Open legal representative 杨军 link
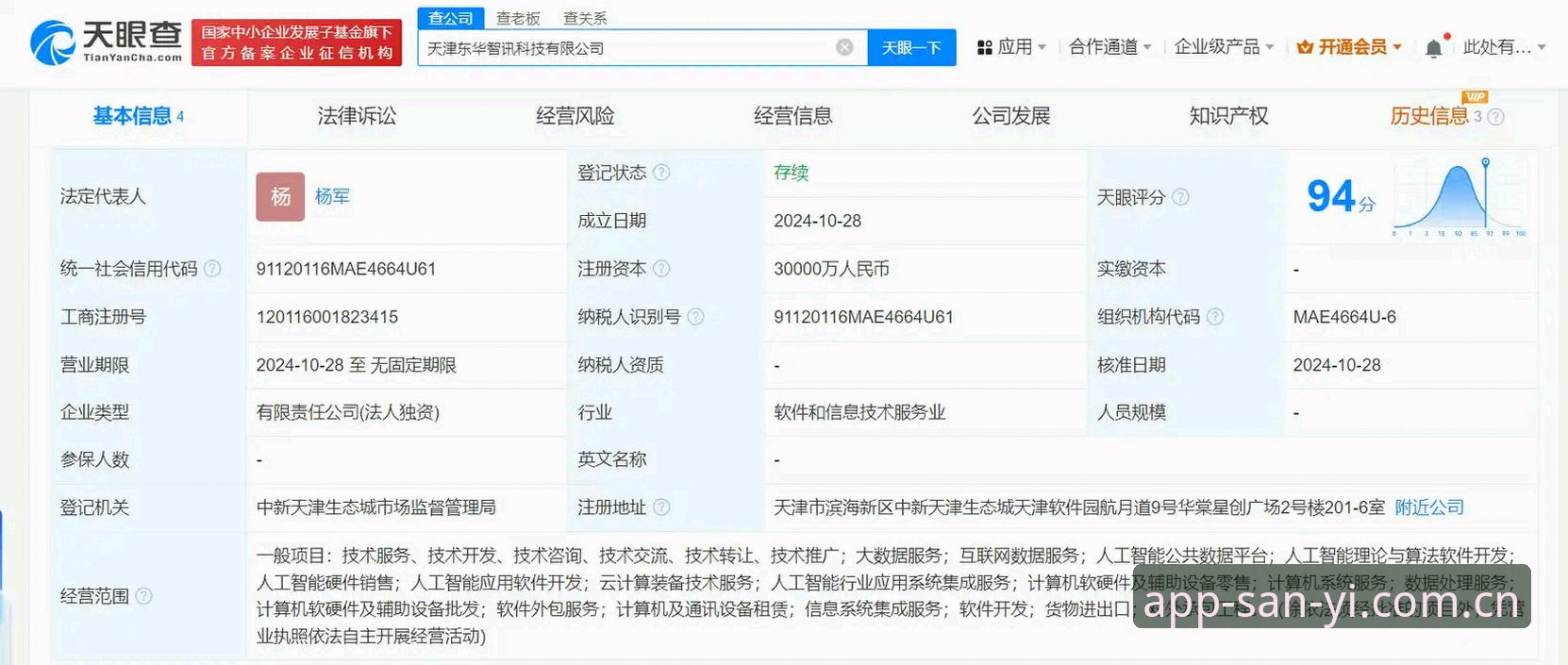This screenshot has height=665, width=1568. pos(332,196)
